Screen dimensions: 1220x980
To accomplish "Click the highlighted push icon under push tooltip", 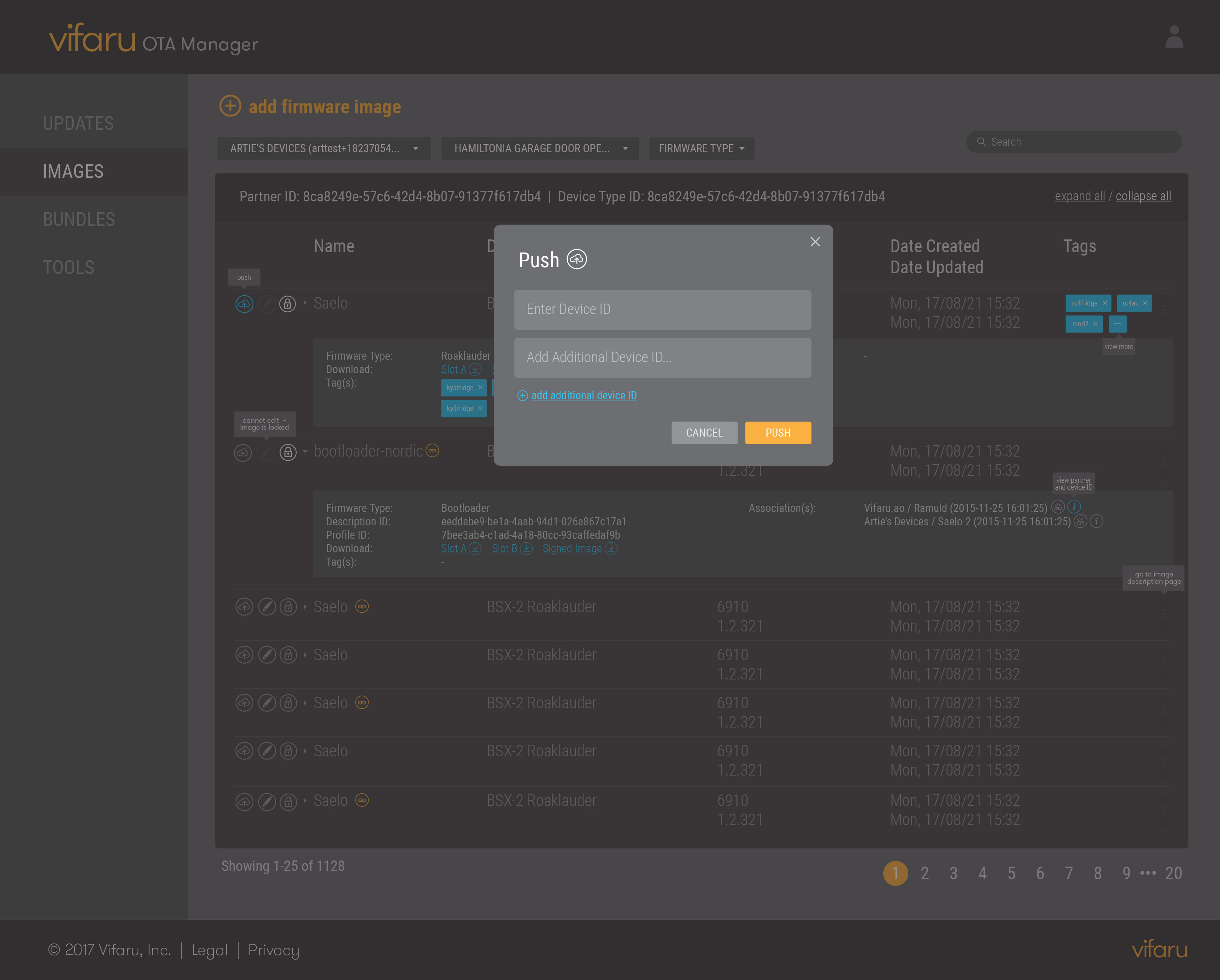I will pyautogui.click(x=244, y=304).
